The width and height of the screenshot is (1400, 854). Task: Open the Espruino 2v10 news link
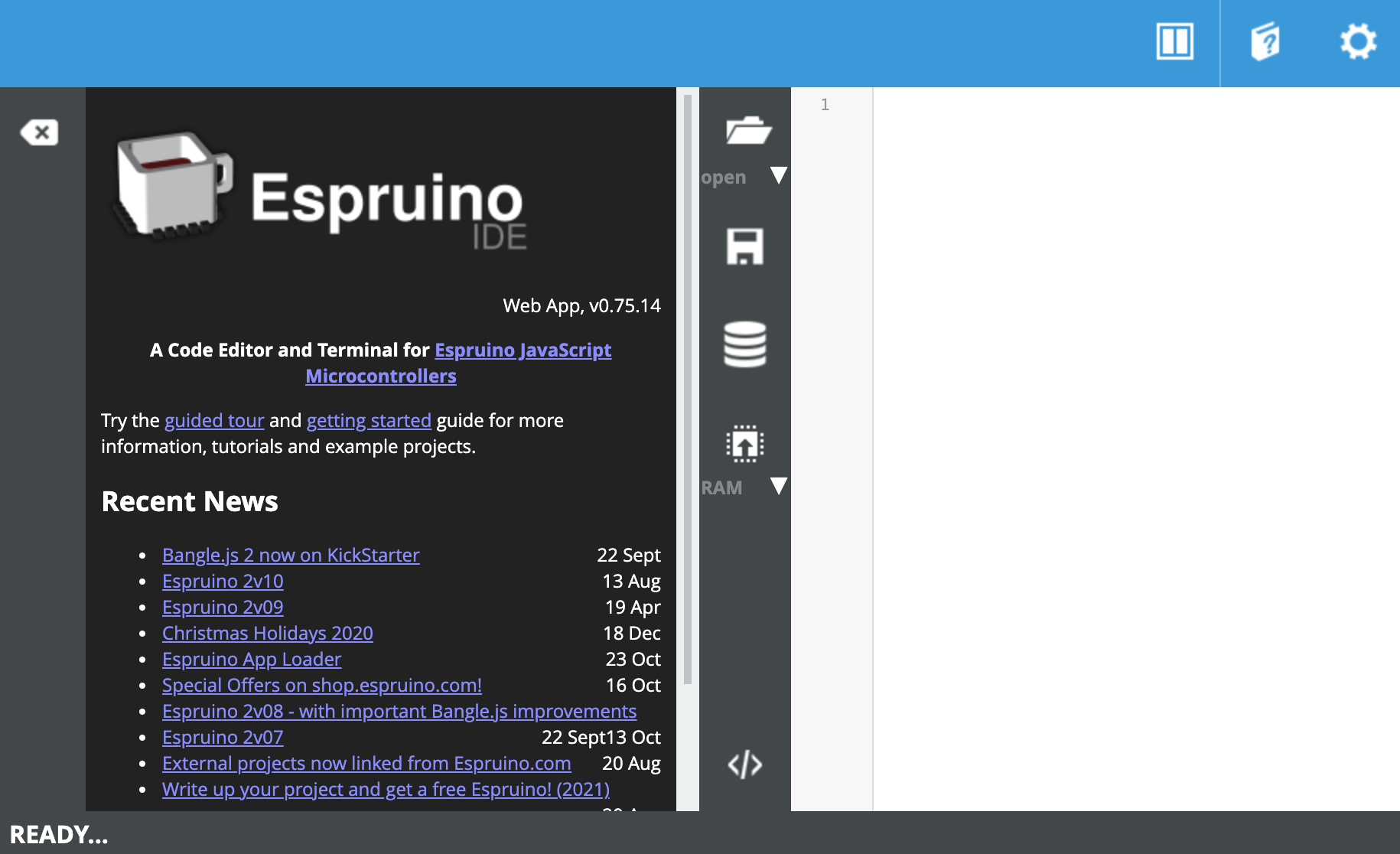click(x=223, y=582)
